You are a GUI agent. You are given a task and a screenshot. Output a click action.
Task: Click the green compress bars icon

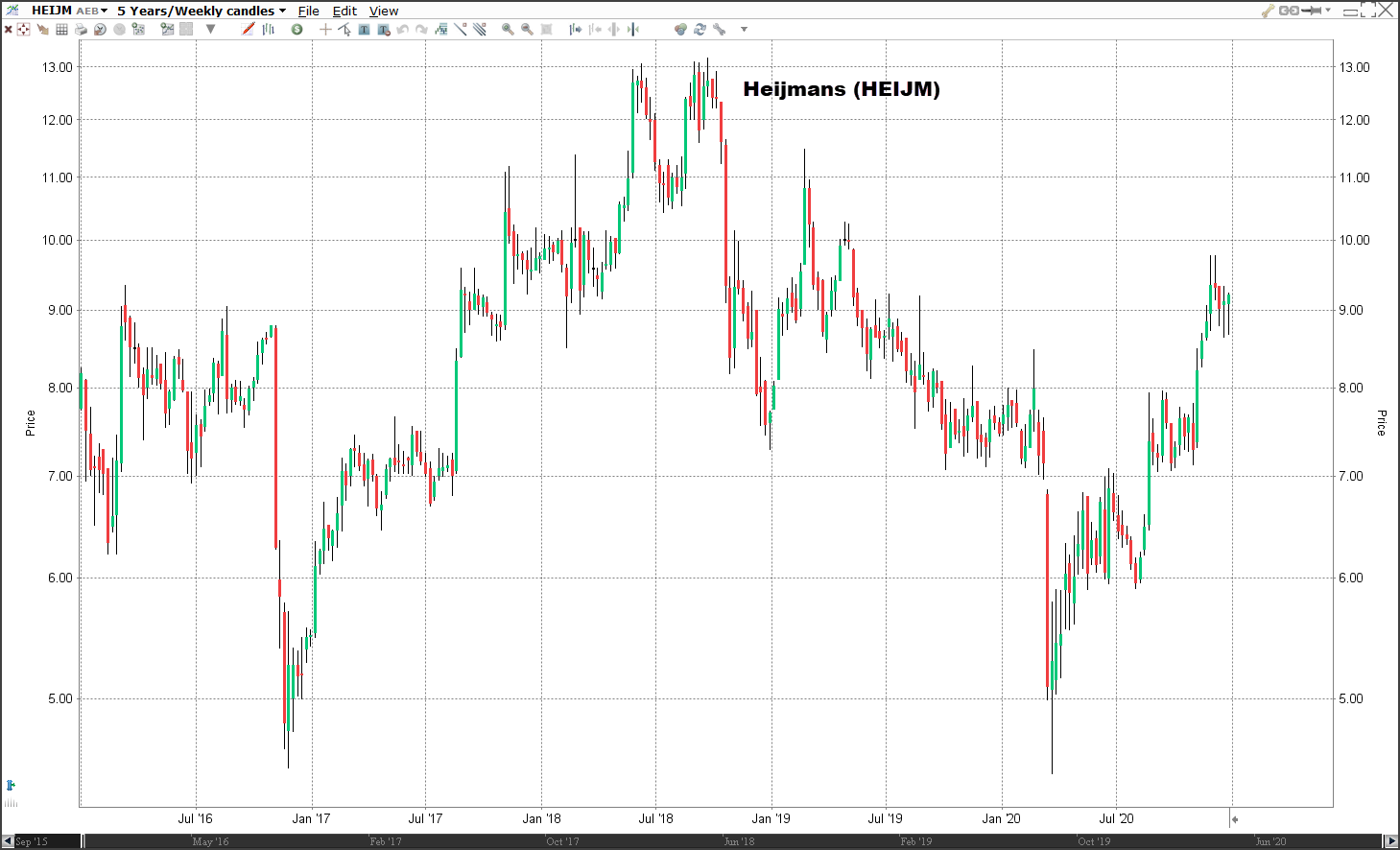[x=633, y=30]
